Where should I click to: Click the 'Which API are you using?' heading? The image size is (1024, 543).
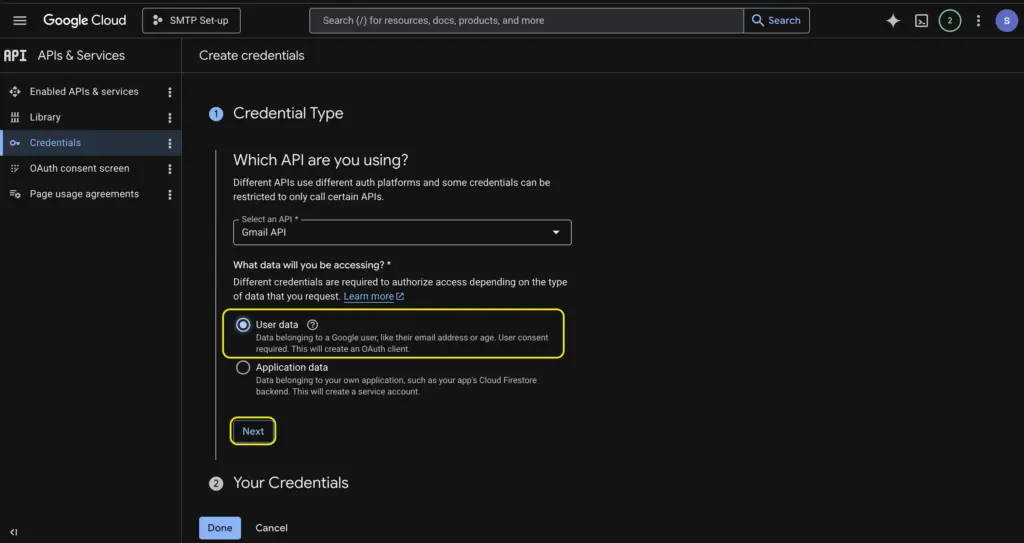pos(321,160)
